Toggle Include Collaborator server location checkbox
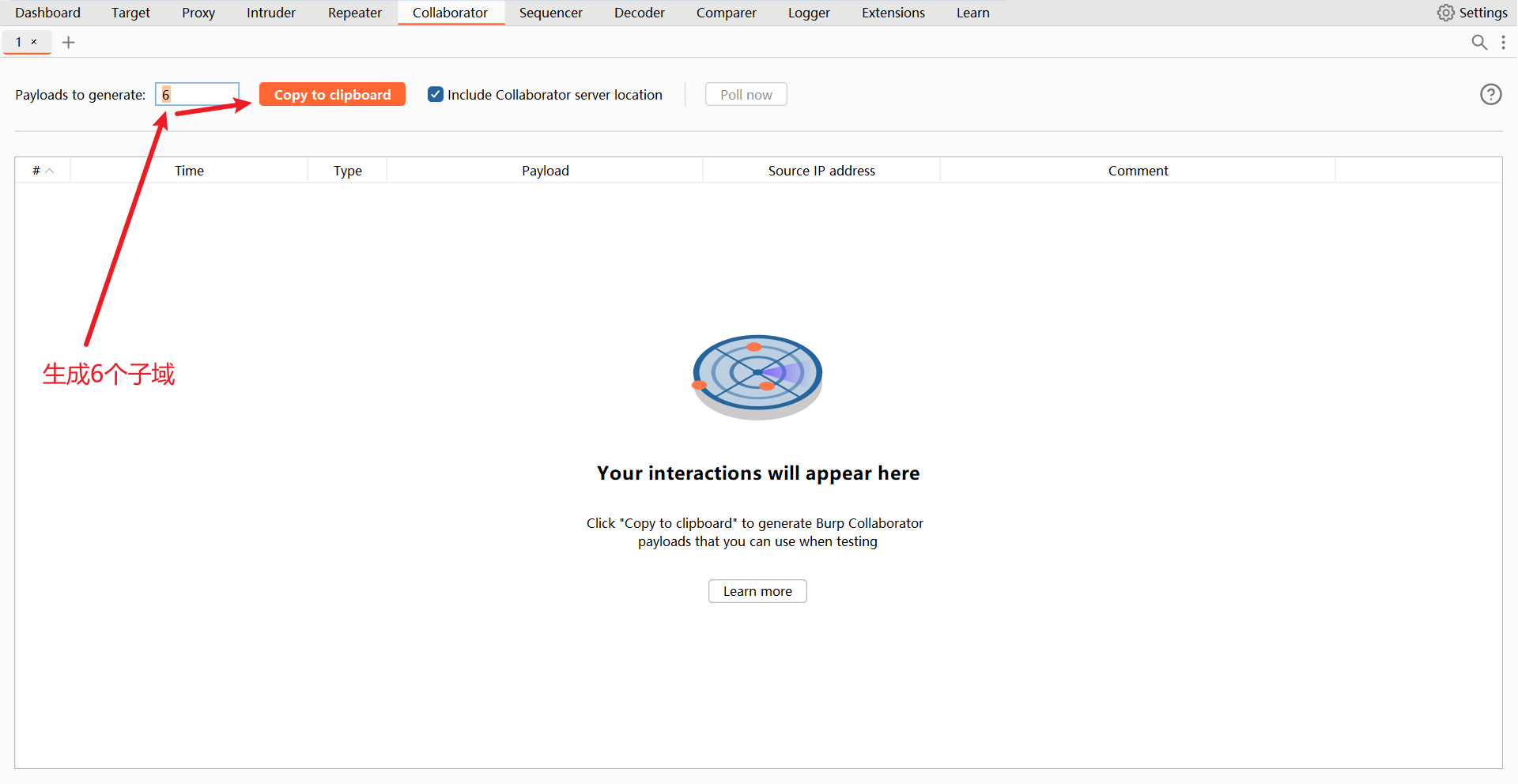1518x784 pixels. point(436,95)
